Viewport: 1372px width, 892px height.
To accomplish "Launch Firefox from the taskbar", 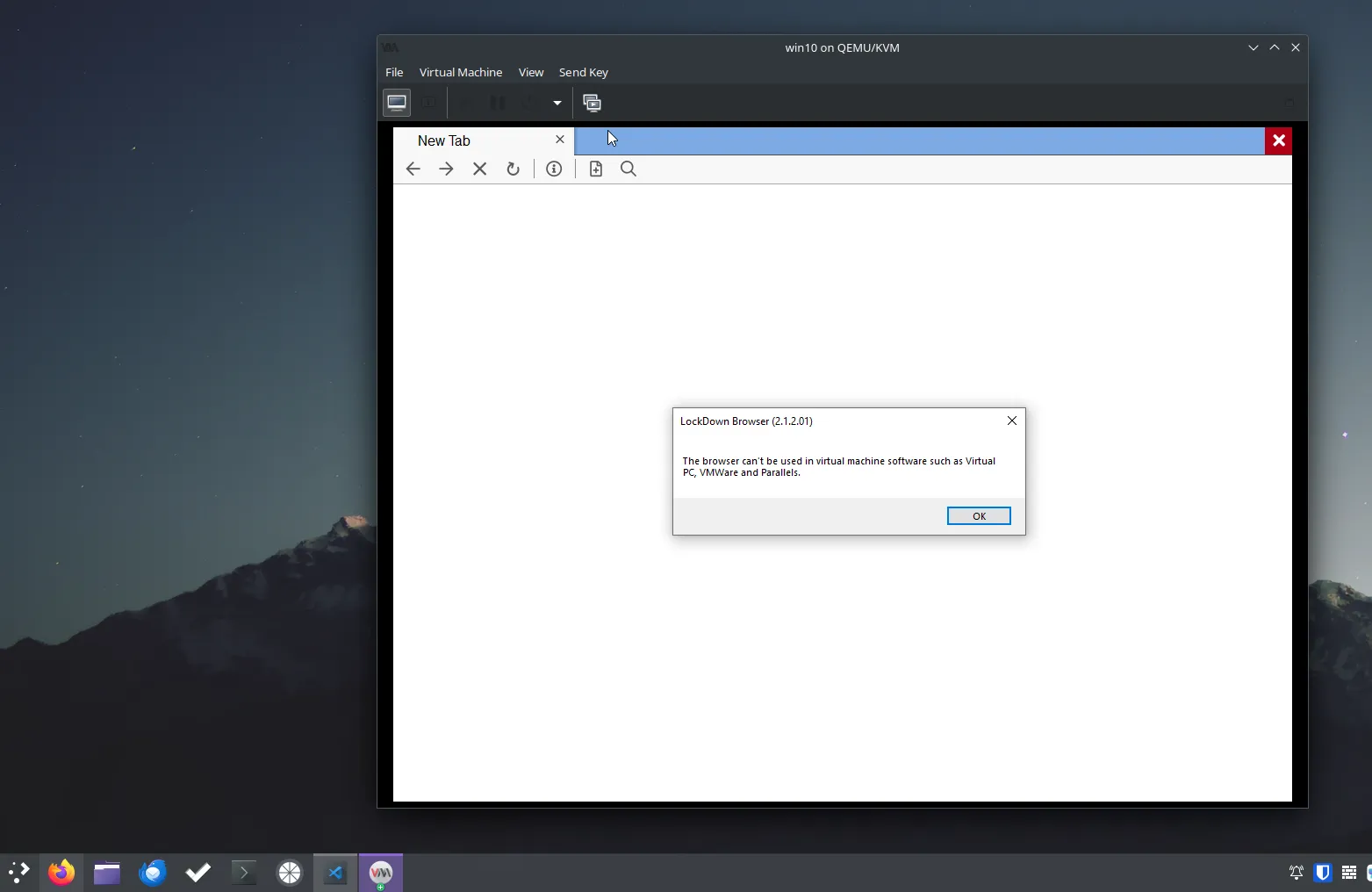I will click(x=61, y=872).
